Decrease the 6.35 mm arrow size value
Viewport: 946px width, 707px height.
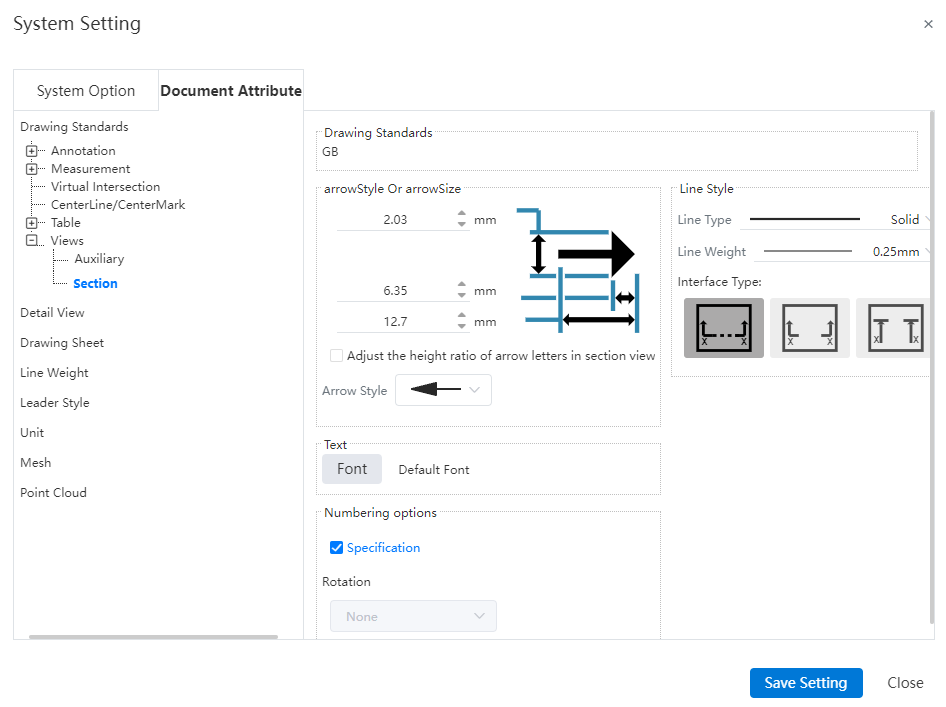(462, 296)
